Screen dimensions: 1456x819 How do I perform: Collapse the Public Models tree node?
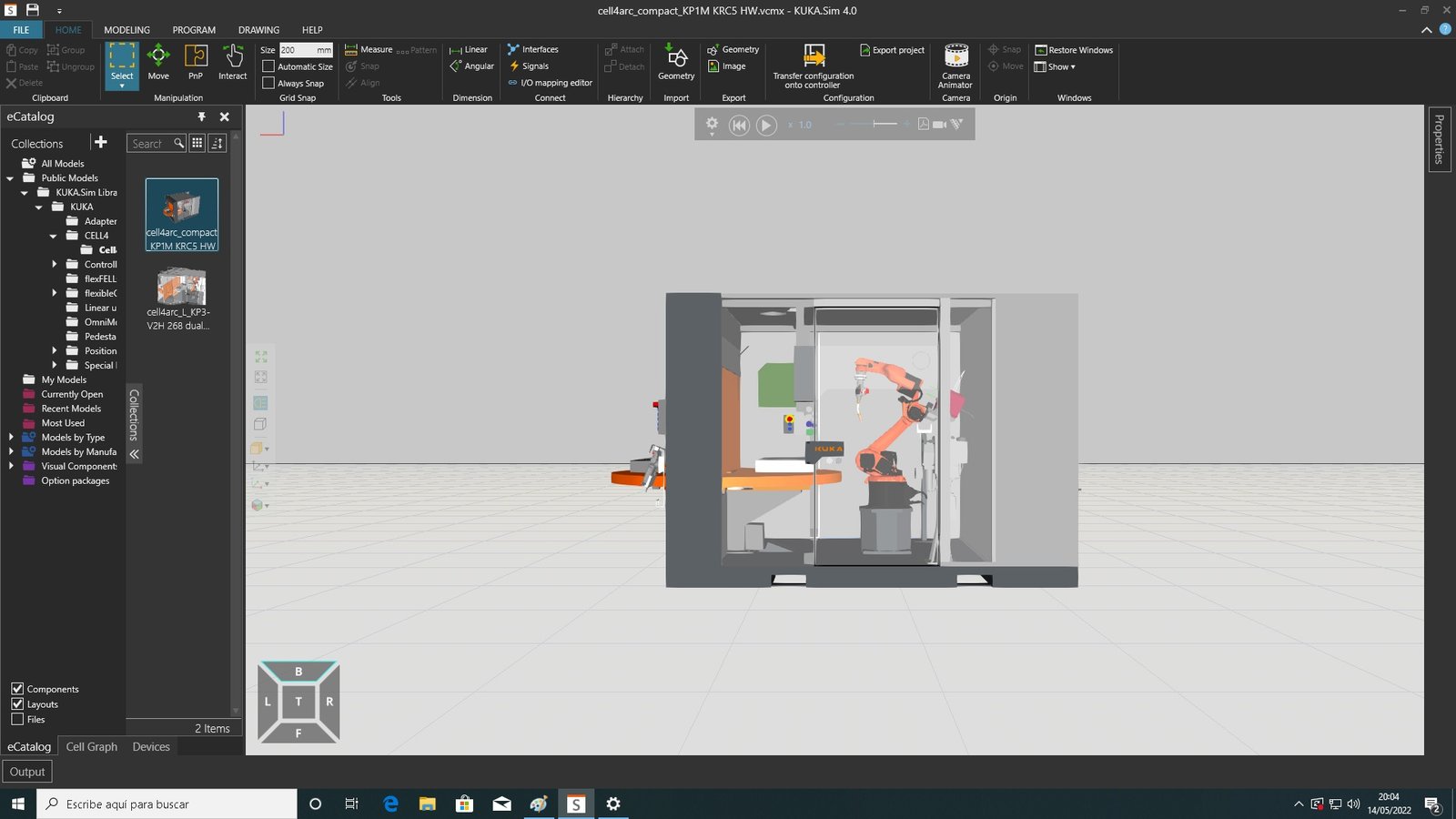pyautogui.click(x=10, y=178)
